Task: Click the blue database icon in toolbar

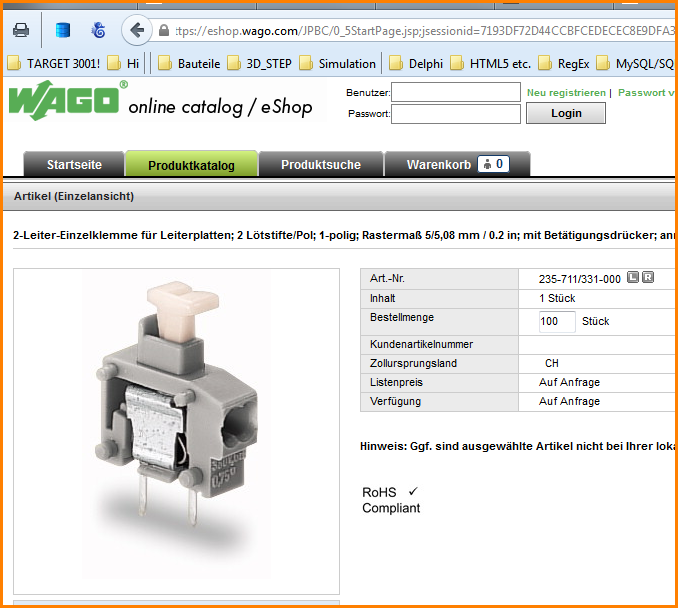Action: coord(62,30)
